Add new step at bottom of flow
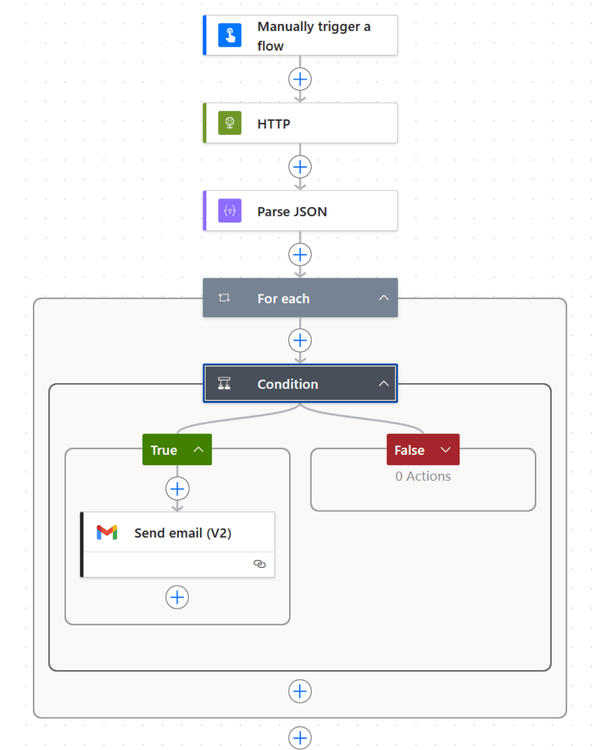Viewport: 601px width, 750px height. pos(300,738)
